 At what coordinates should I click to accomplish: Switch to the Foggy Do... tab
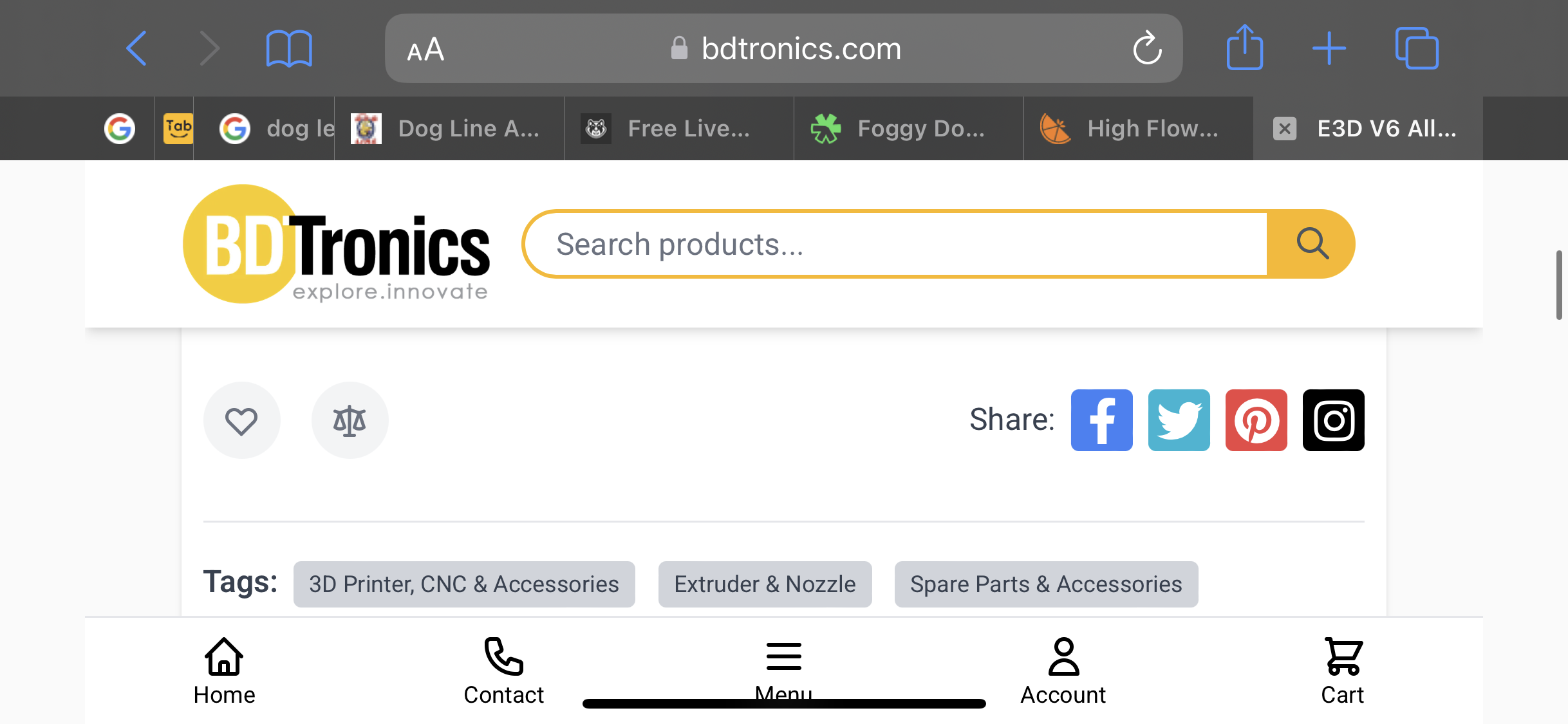click(908, 129)
